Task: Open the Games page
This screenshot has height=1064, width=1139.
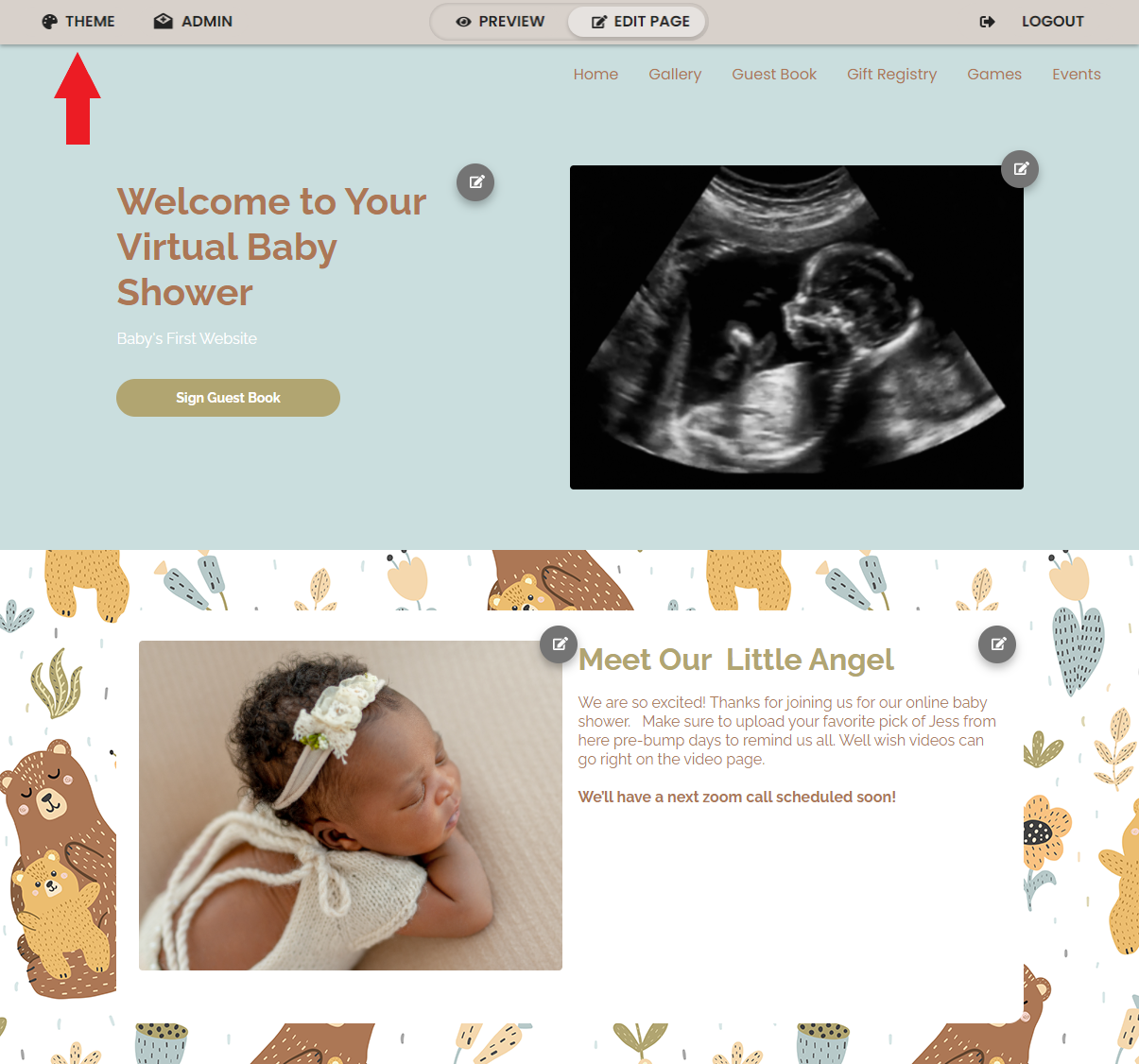Action: 994,75
